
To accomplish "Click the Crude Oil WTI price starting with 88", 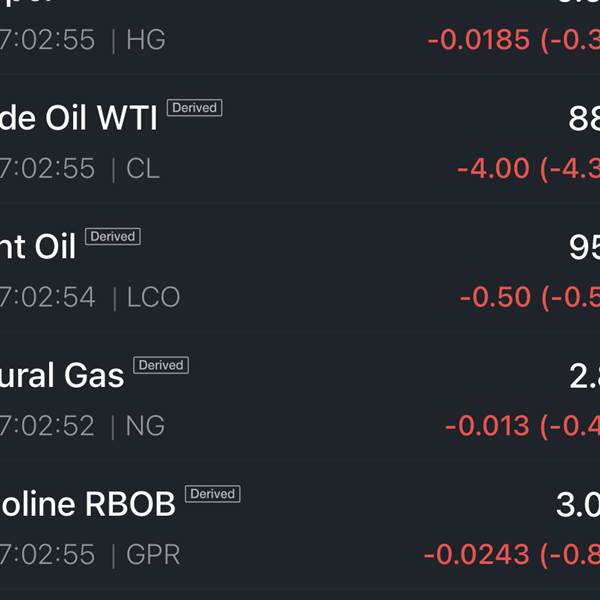I will 584,119.
